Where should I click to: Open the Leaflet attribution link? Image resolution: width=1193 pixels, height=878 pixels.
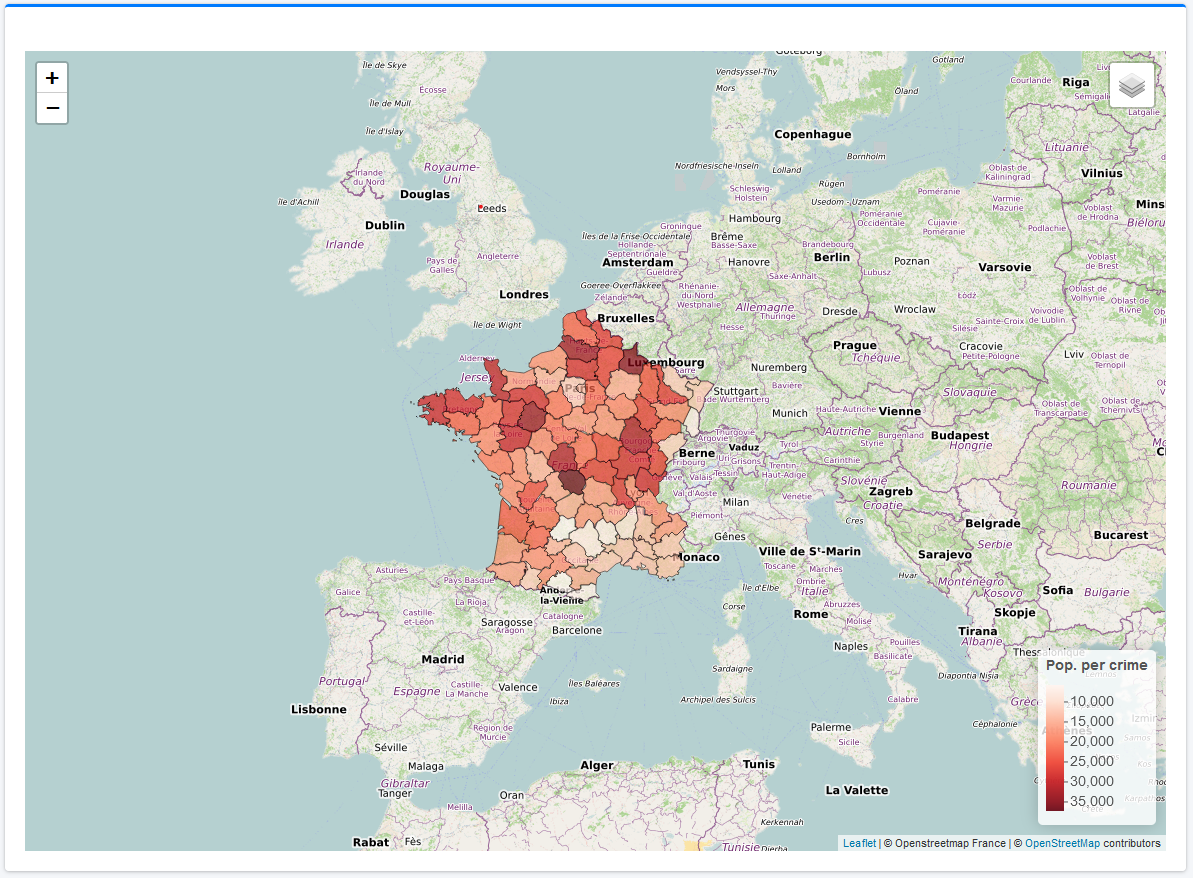pos(859,843)
